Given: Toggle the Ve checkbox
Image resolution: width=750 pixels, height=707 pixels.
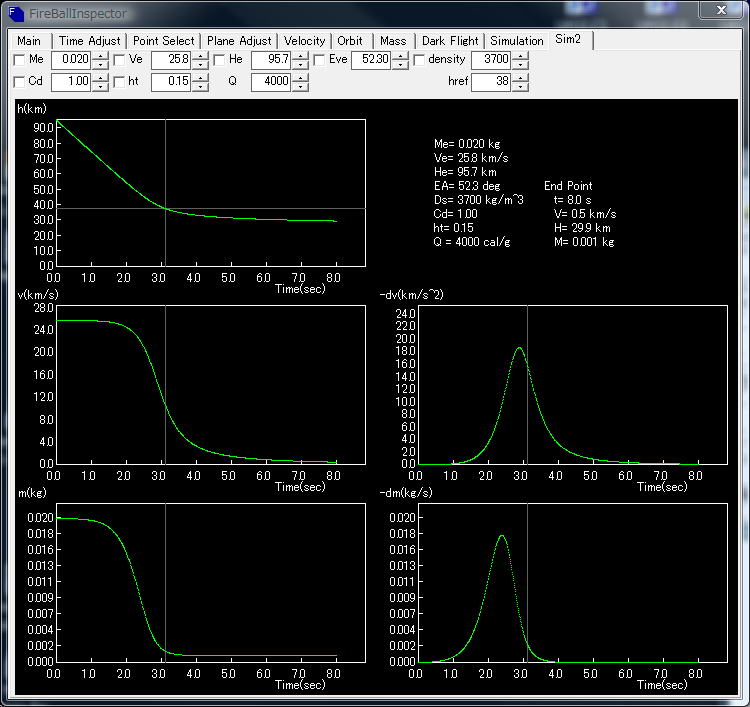Looking at the screenshot, I should pos(119,60).
